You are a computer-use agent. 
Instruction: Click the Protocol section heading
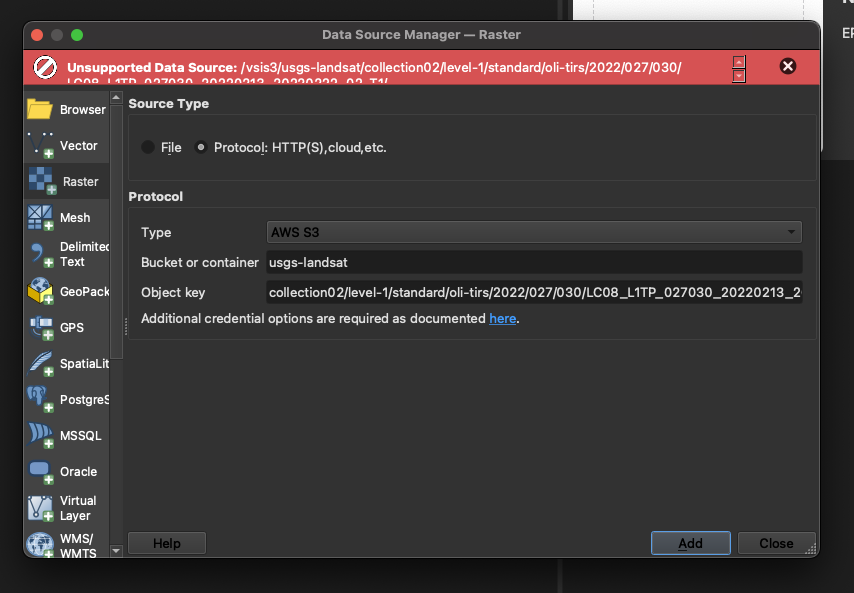(155, 197)
